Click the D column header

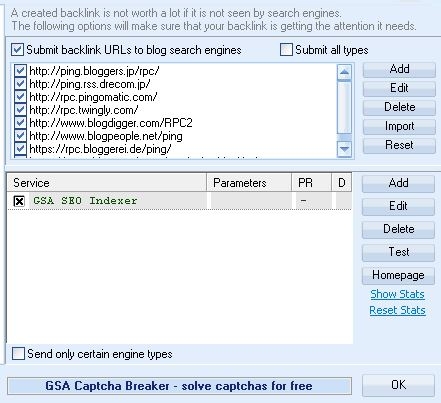[342, 183]
